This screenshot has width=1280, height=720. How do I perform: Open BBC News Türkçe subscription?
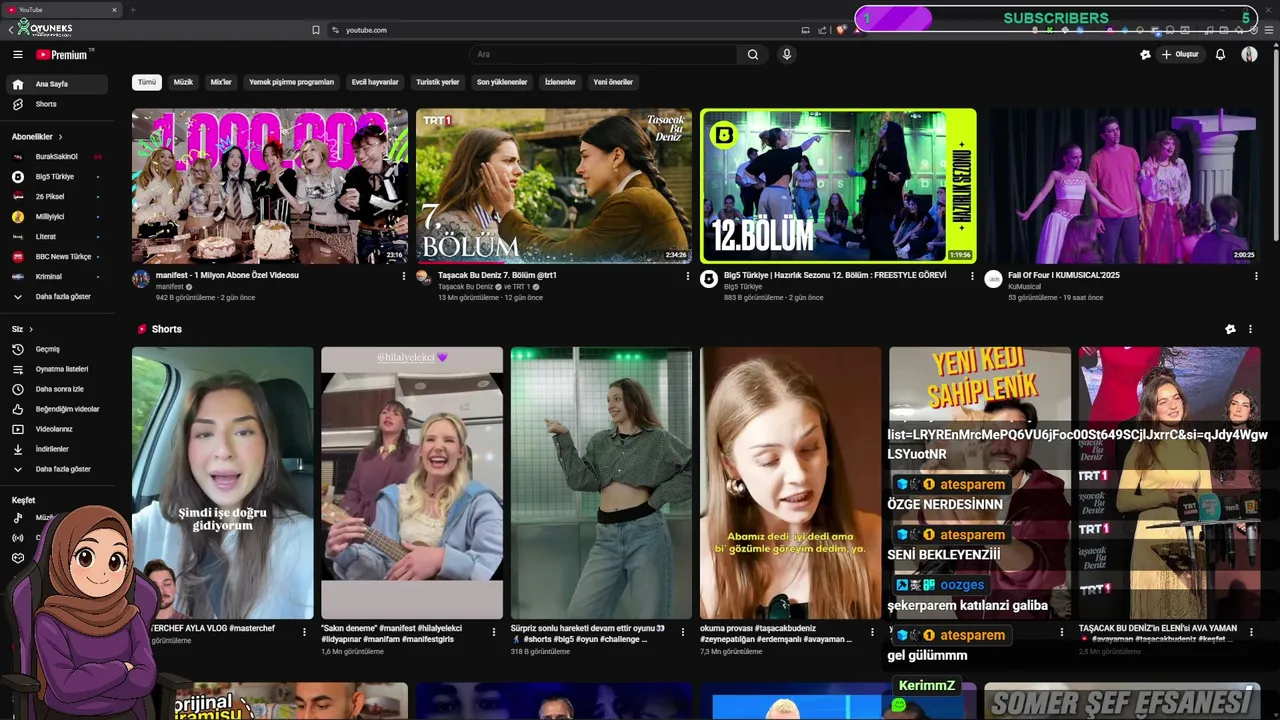[x=56, y=257]
